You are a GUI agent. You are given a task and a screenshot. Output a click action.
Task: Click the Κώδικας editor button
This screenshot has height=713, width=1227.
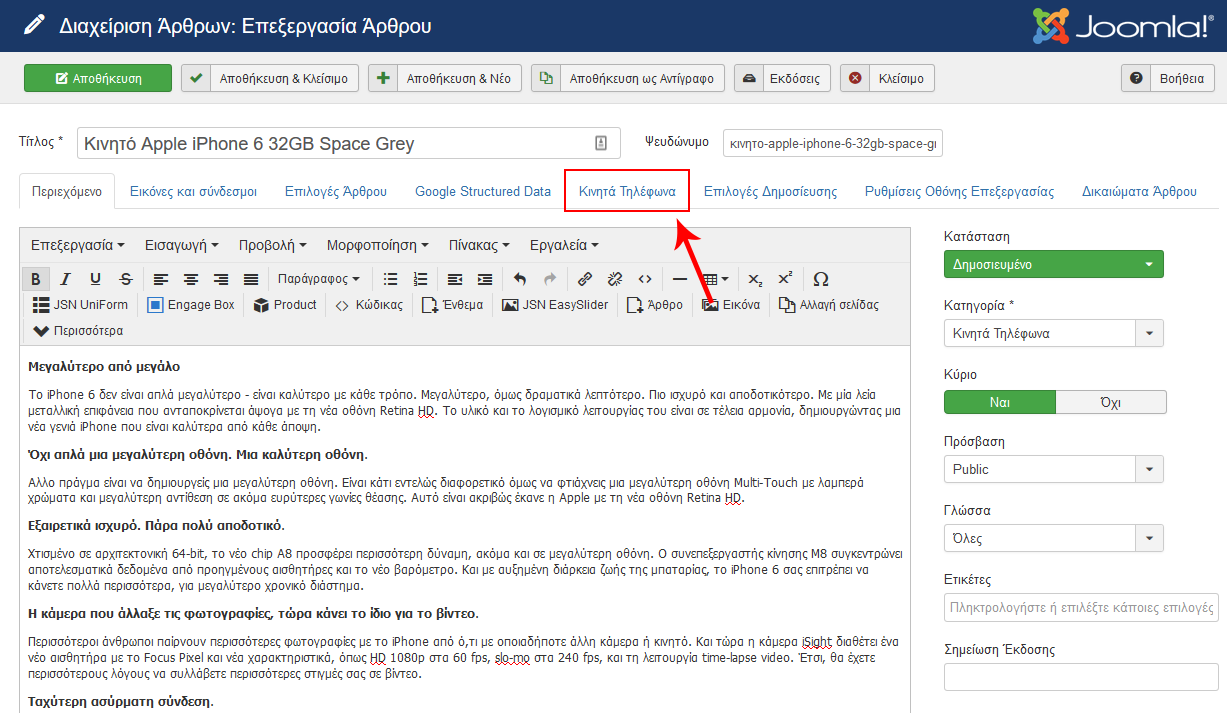(369, 305)
